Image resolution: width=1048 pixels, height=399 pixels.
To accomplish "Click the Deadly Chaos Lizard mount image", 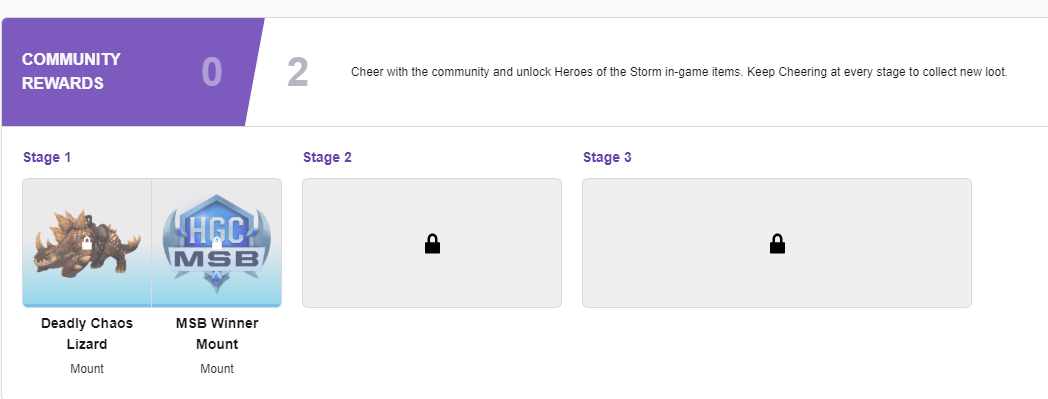I will 87,242.
